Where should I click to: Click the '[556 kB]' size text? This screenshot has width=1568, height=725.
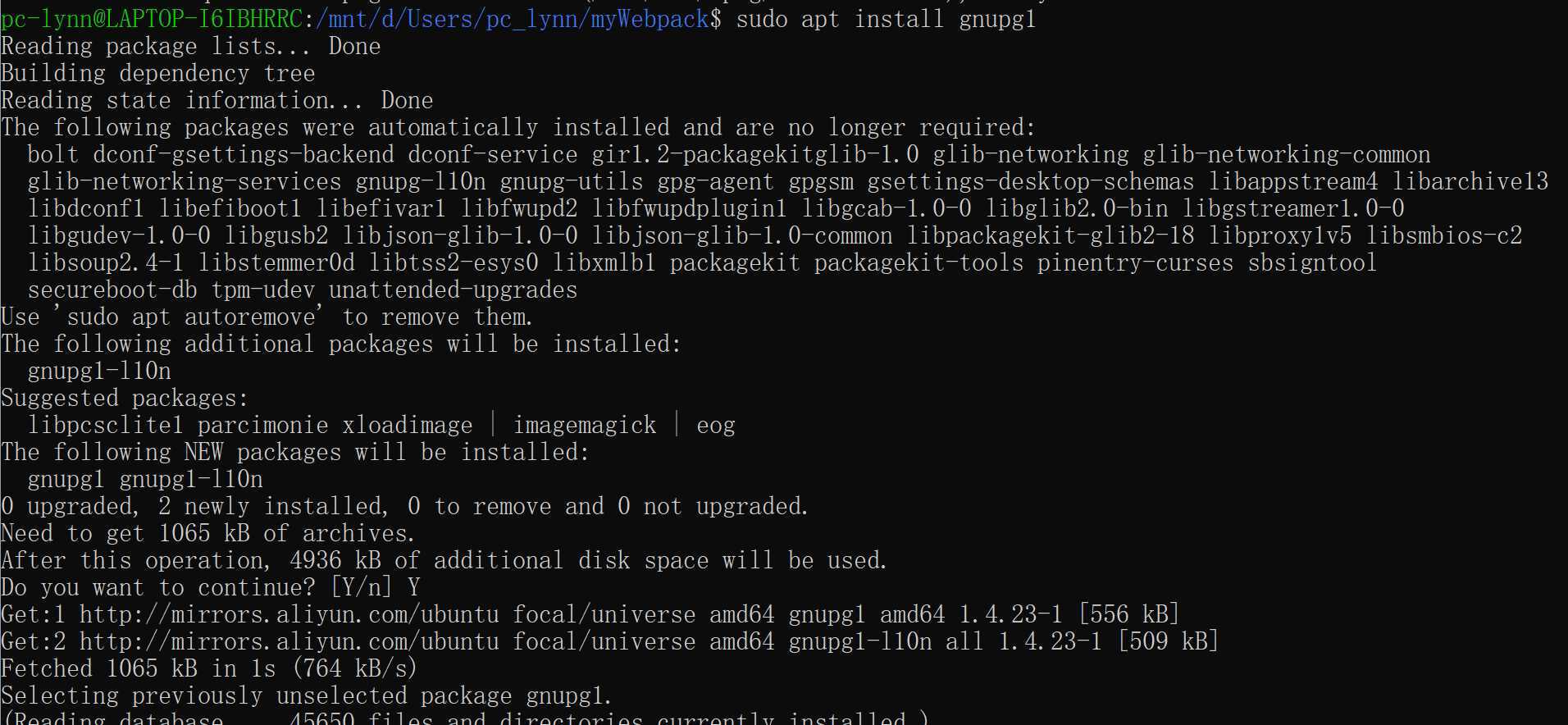tap(1128, 614)
